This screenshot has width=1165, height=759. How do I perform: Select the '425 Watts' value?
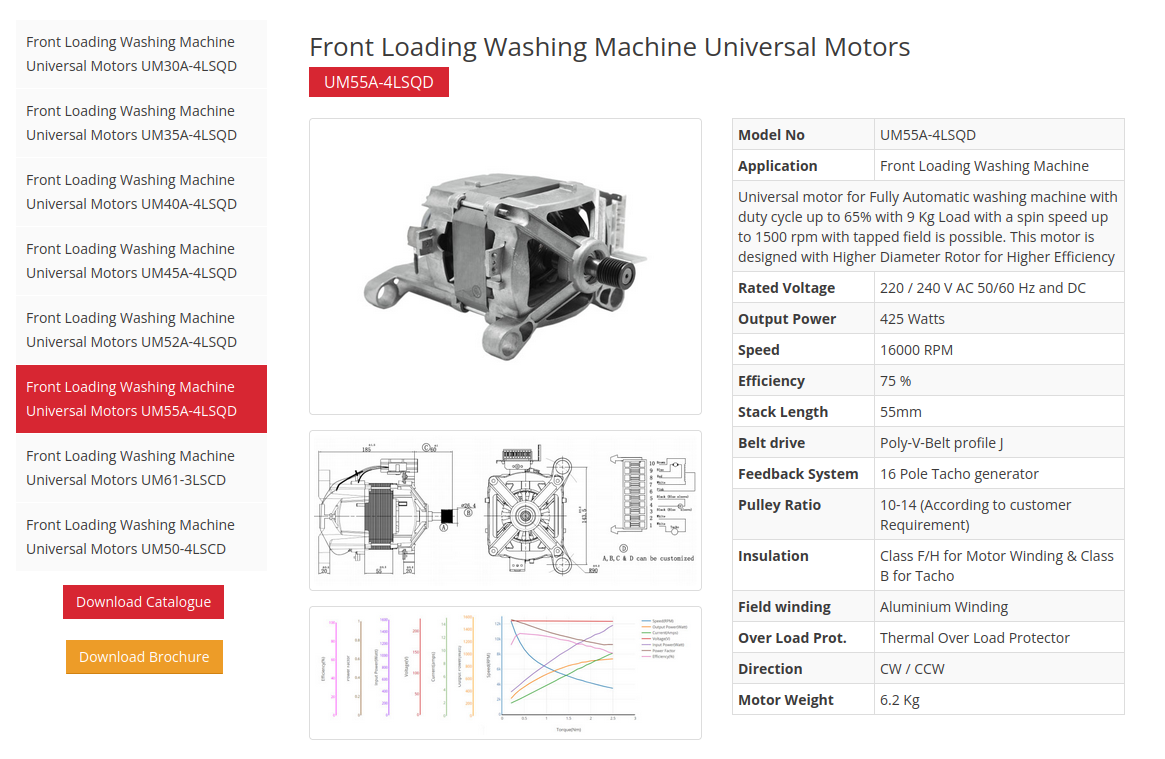pyautogui.click(x=912, y=319)
